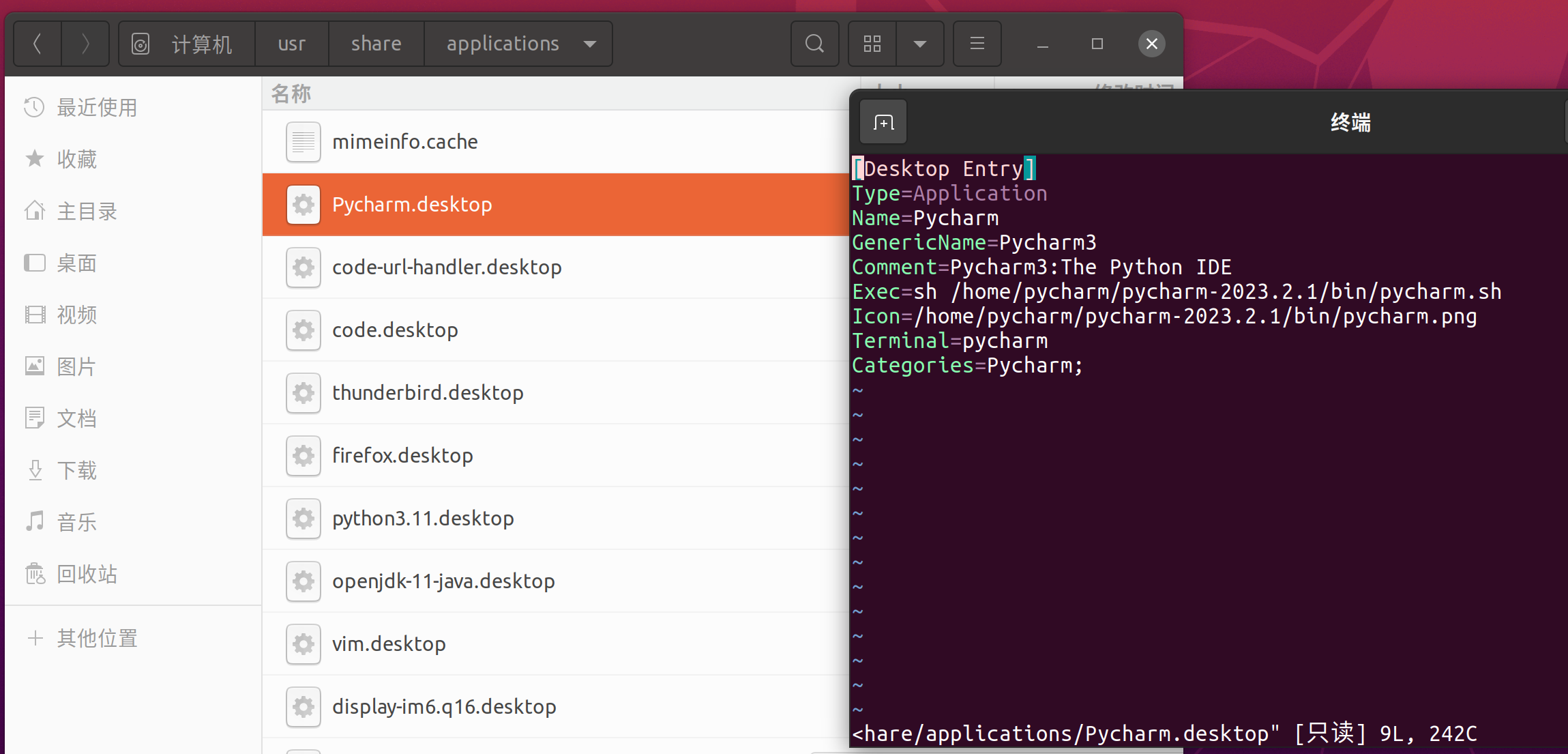Select firefox.desktop in the file list
Image resolution: width=1568 pixels, height=754 pixels.
pos(402,456)
